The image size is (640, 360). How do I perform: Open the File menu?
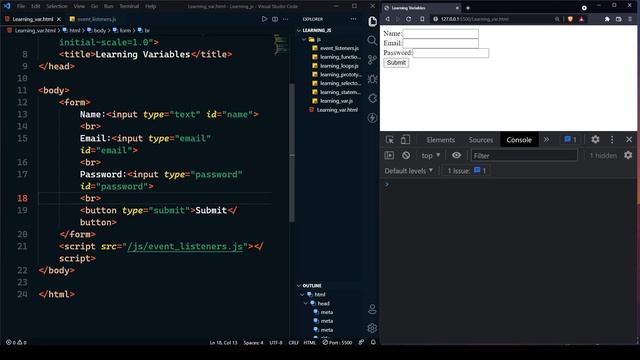pos(21,6)
